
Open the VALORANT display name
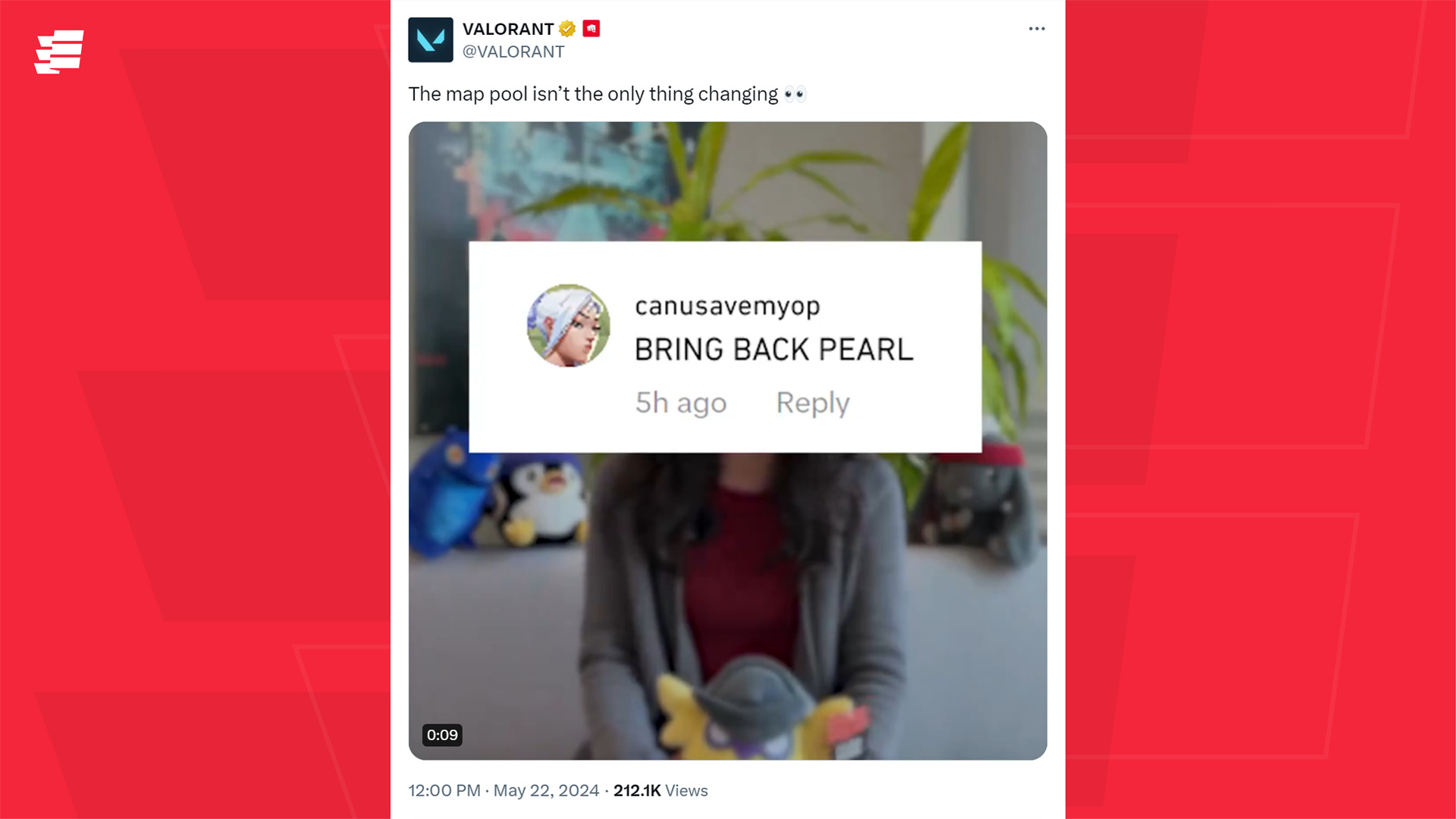[508, 29]
